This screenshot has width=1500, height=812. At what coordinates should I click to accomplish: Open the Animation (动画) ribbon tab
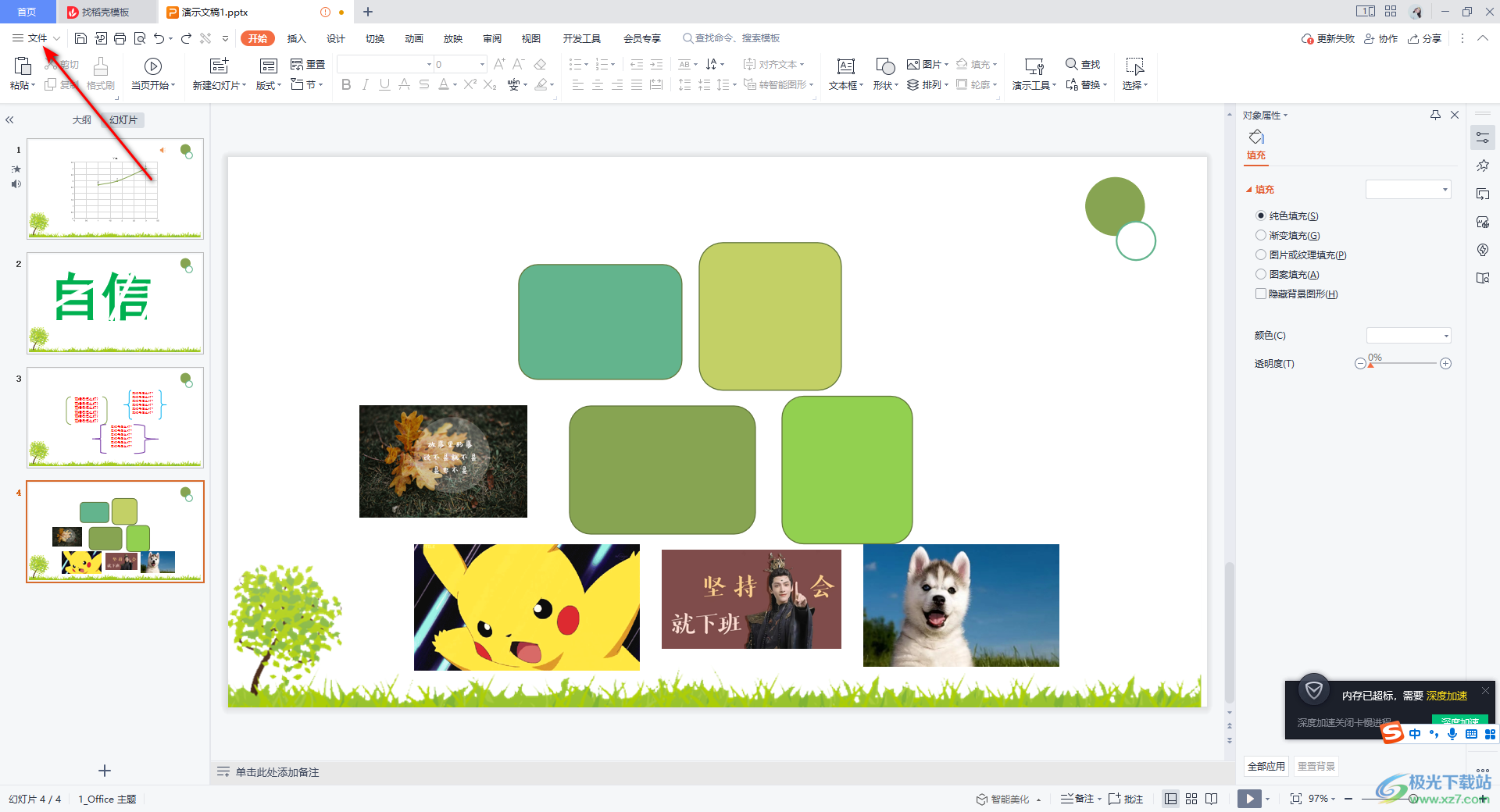coord(413,38)
